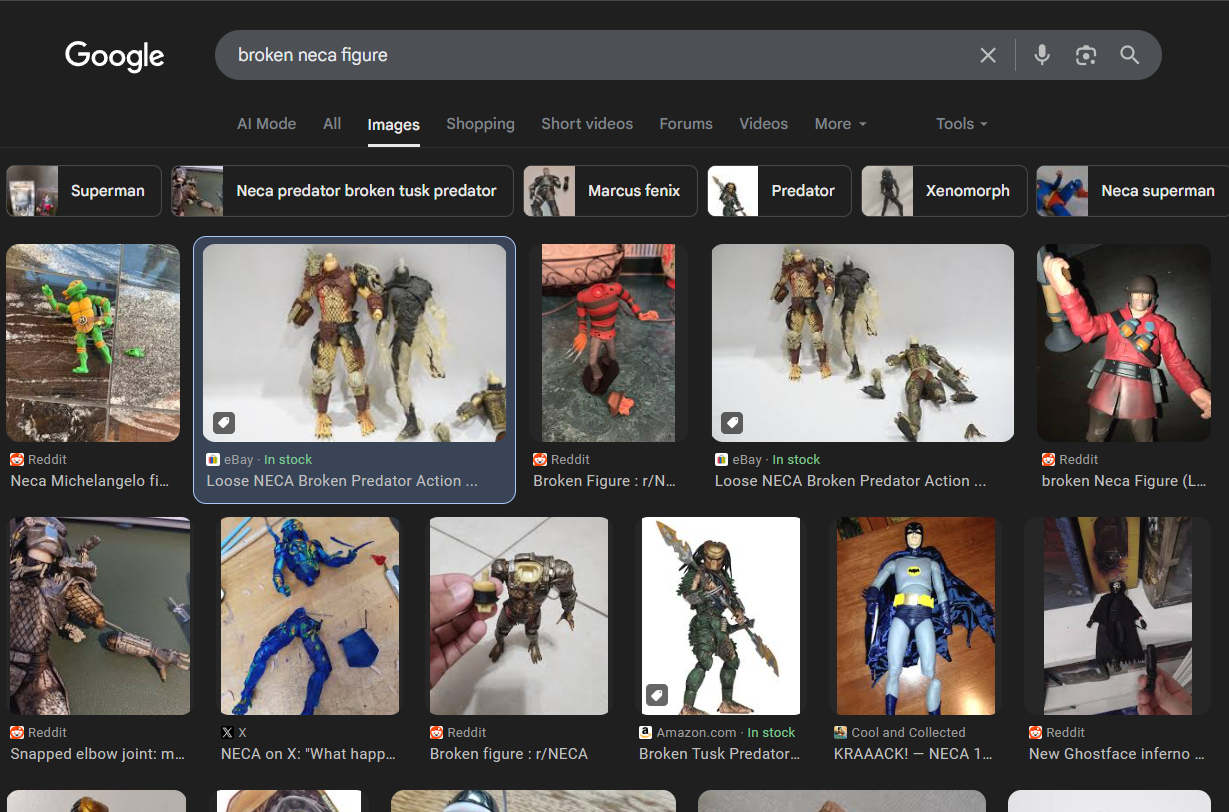Filter by the Superman suggestion chip
Viewport: 1229px width, 812px height.
click(x=84, y=191)
